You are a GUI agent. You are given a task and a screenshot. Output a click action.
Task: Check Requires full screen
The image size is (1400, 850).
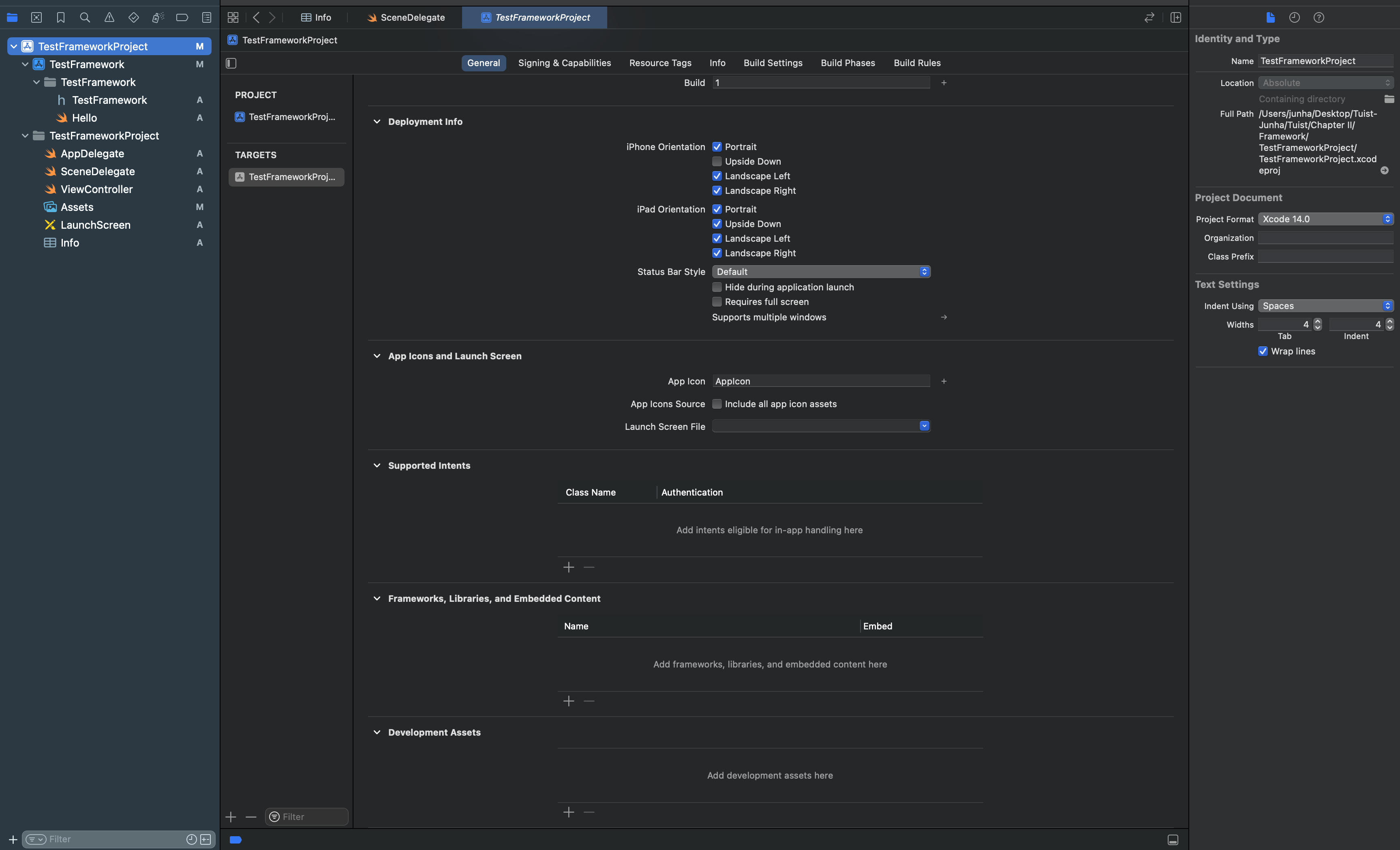click(717, 302)
